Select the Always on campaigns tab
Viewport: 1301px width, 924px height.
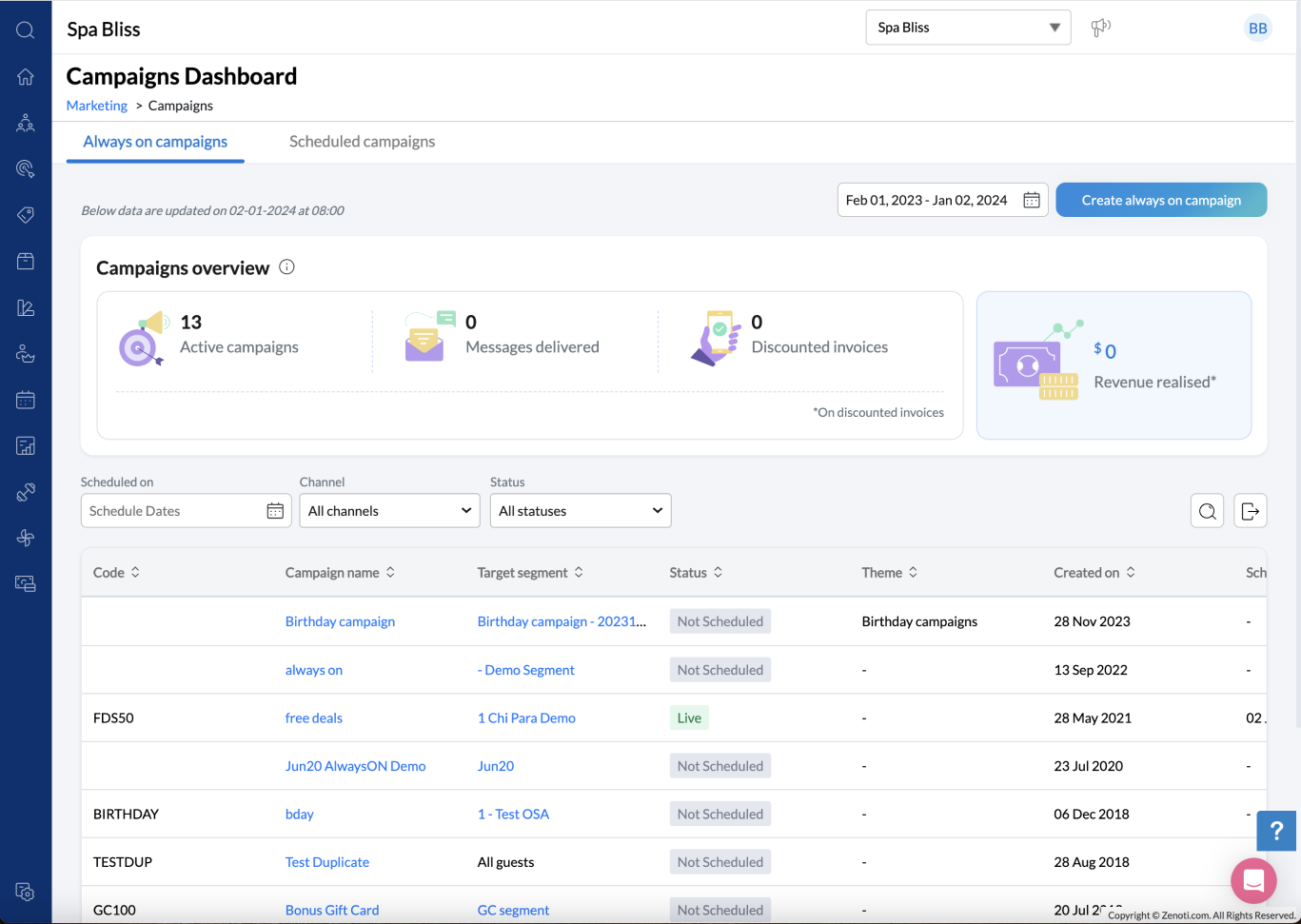[x=154, y=141]
